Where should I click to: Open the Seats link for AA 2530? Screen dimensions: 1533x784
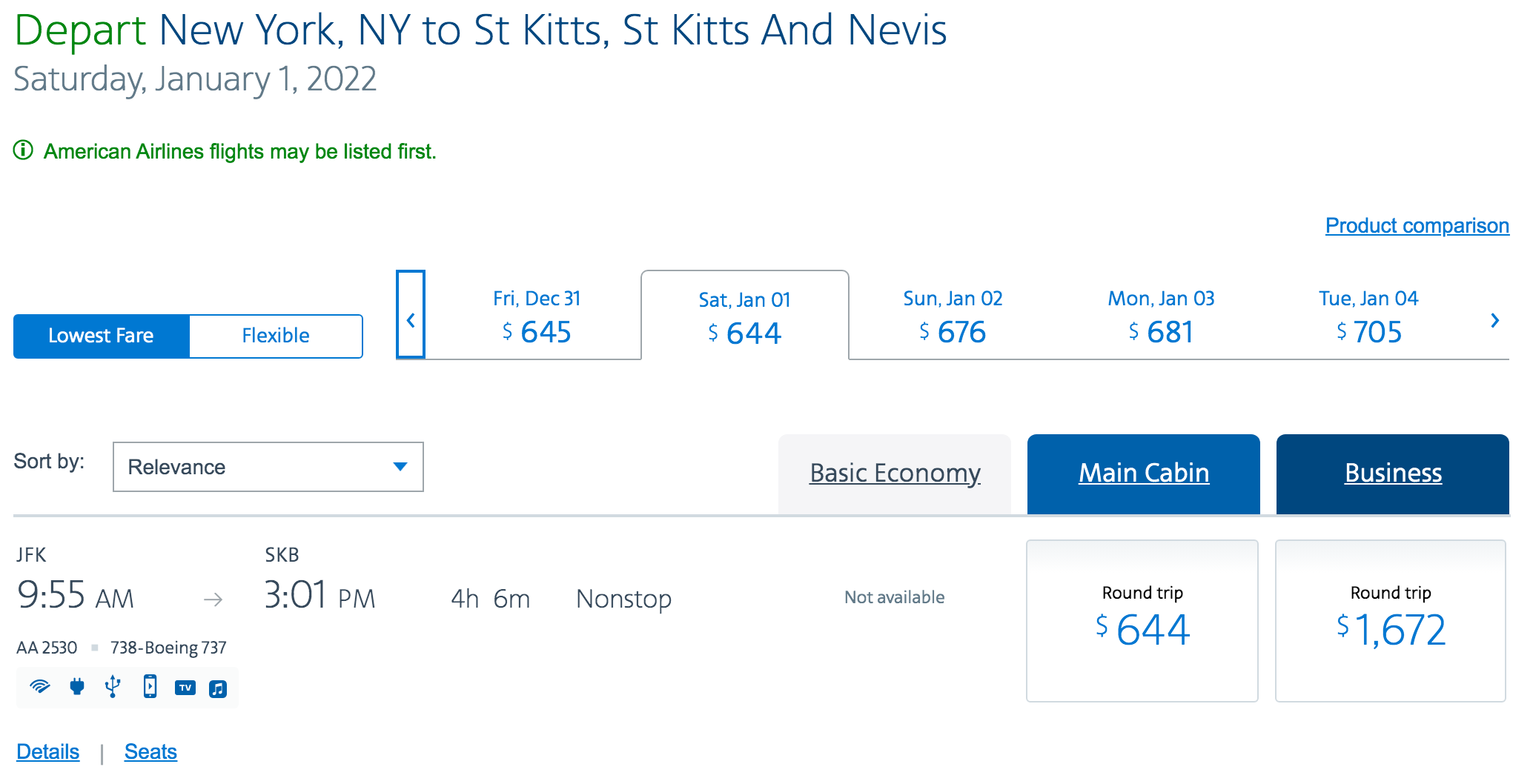[x=150, y=751]
